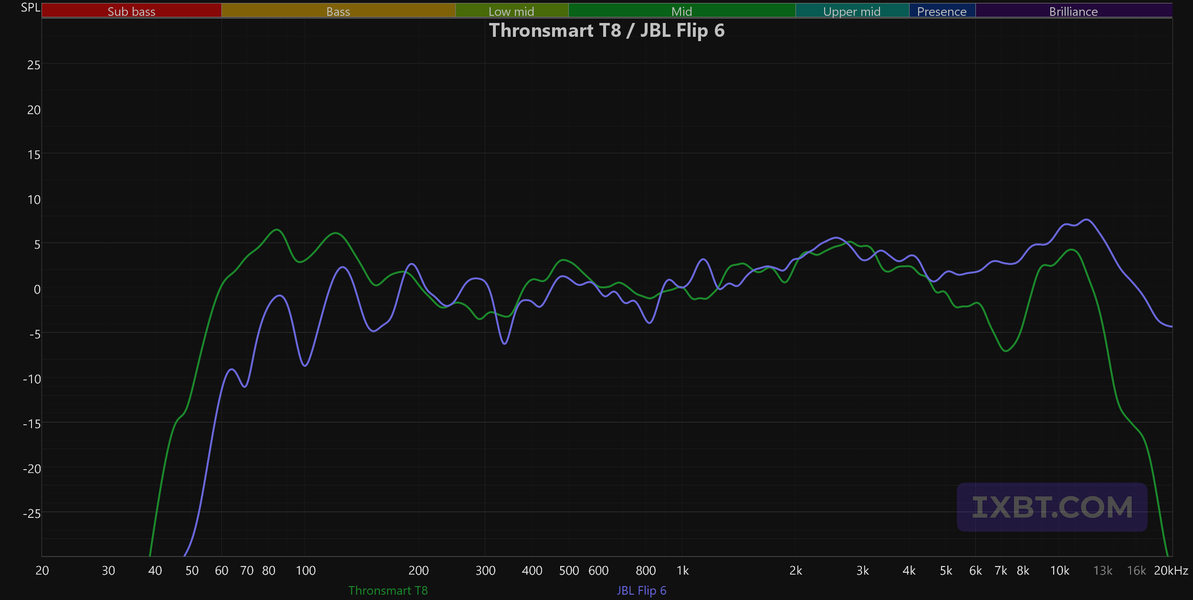Viewport: 1193px width, 600px height.
Task: Click the 1k tick on the frequency axis
Action: click(682, 570)
